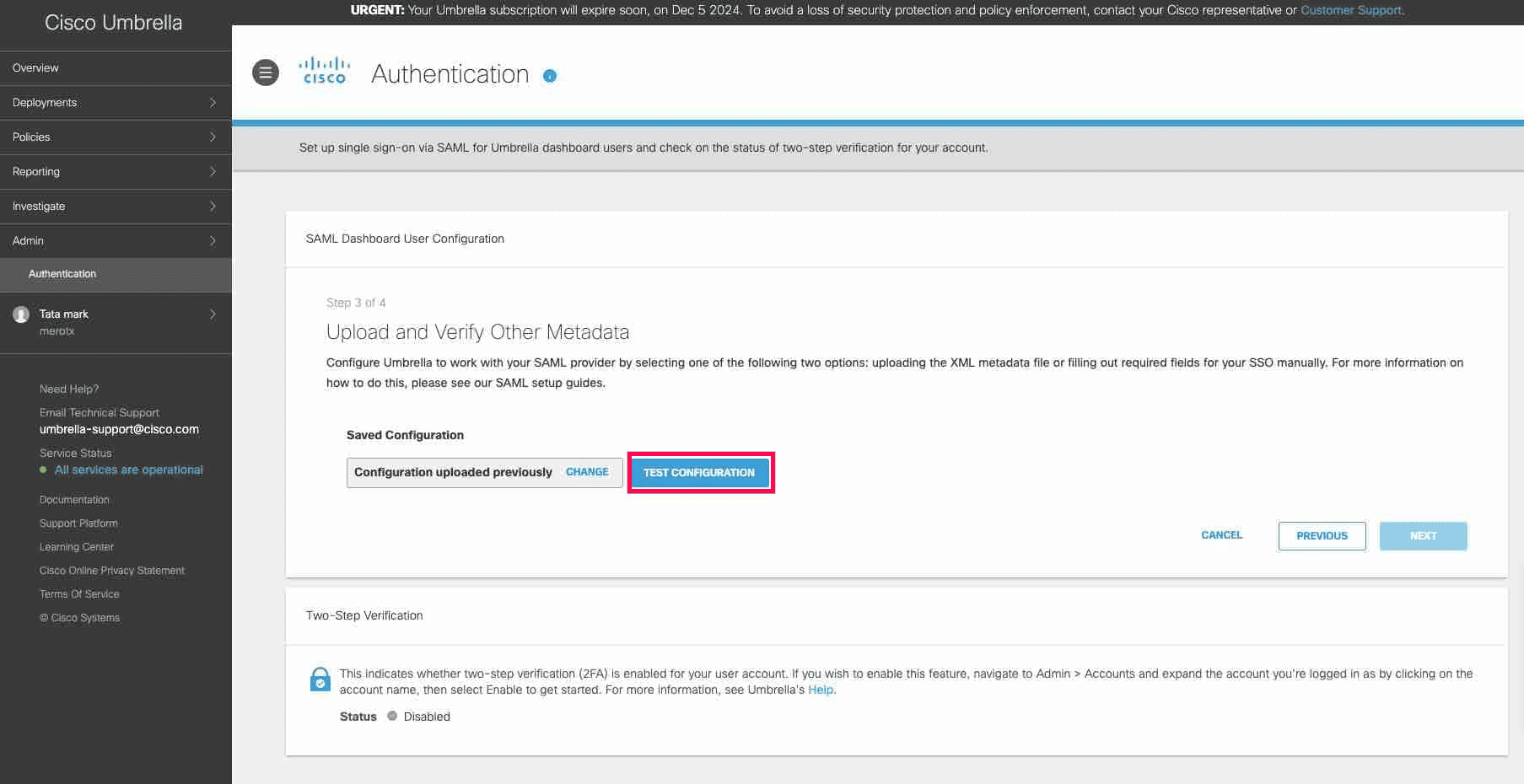Viewport: 1524px width, 784px height.
Task: Click the Service Status label in sidebar
Action: coord(76,453)
